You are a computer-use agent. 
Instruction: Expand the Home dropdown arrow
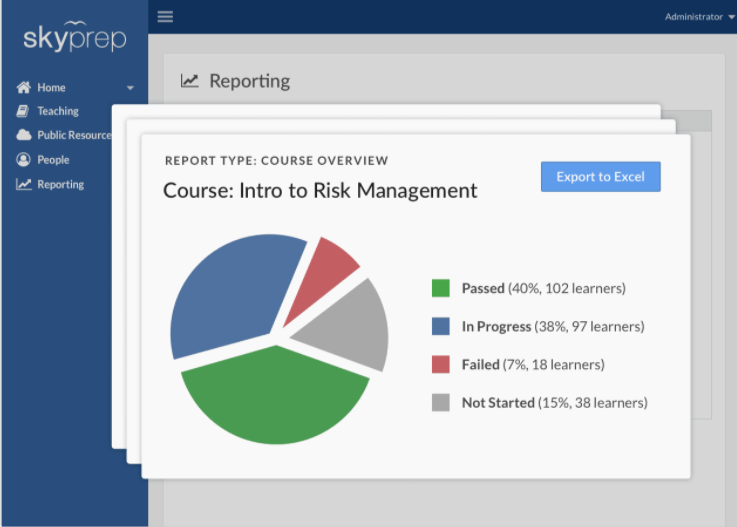click(130, 88)
